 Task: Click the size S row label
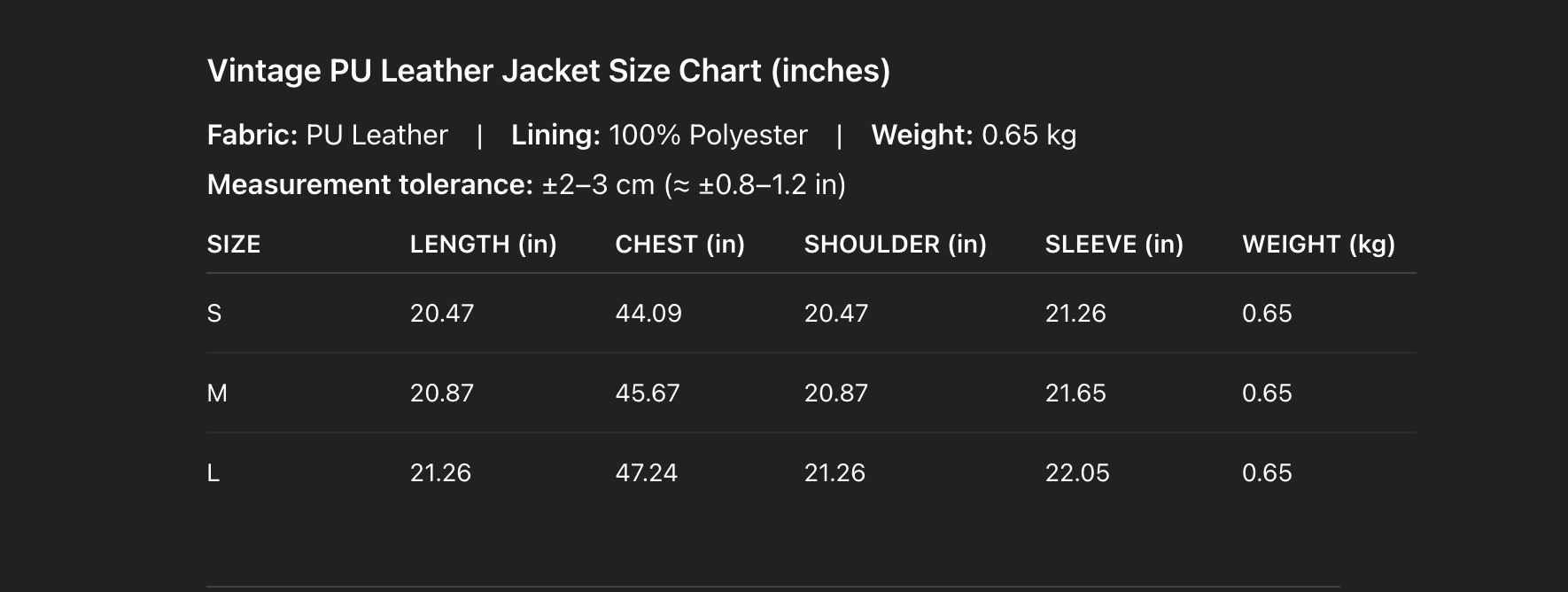tap(214, 314)
